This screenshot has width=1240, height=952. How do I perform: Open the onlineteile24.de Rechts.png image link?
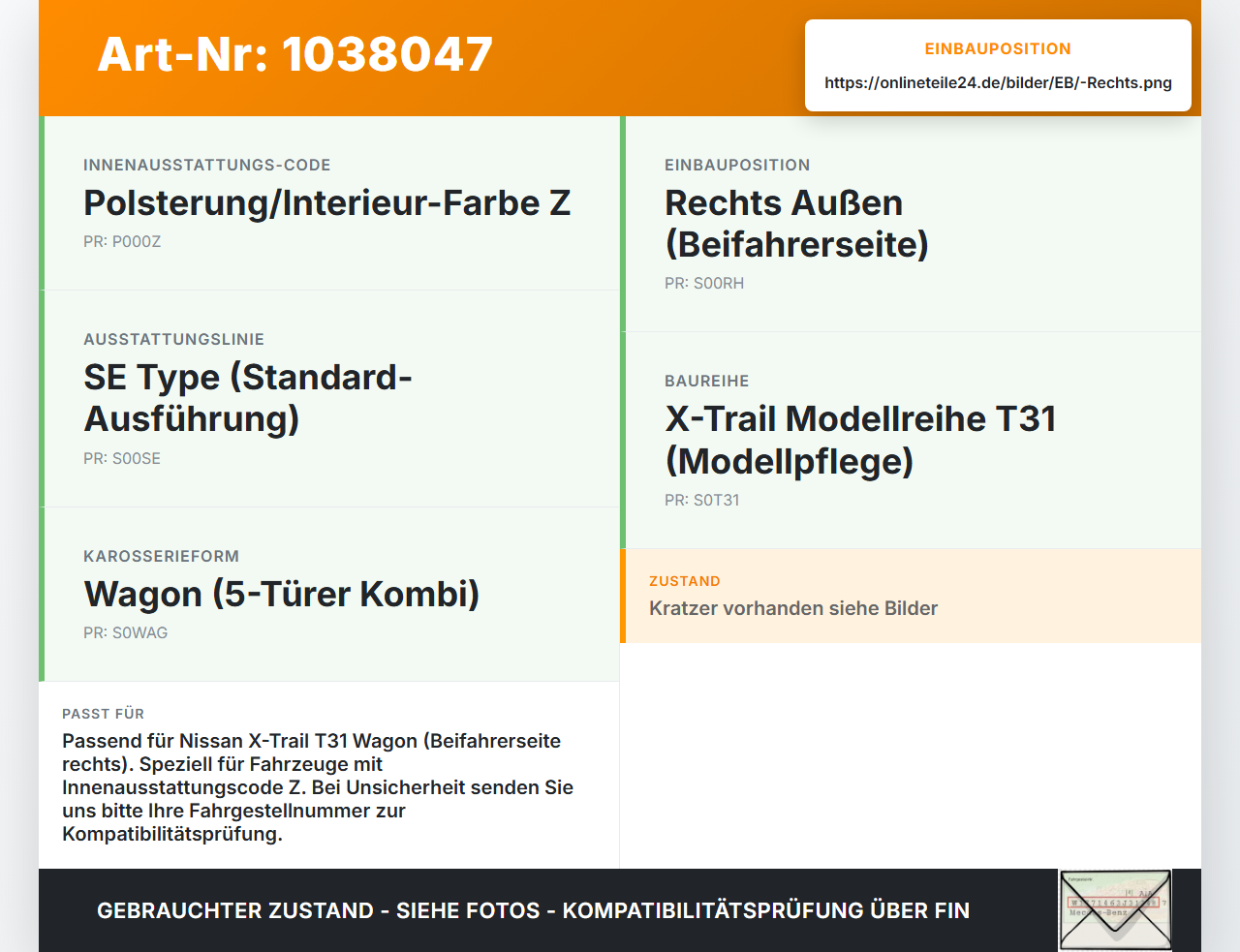pyautogui.click(x=998, y=83)
